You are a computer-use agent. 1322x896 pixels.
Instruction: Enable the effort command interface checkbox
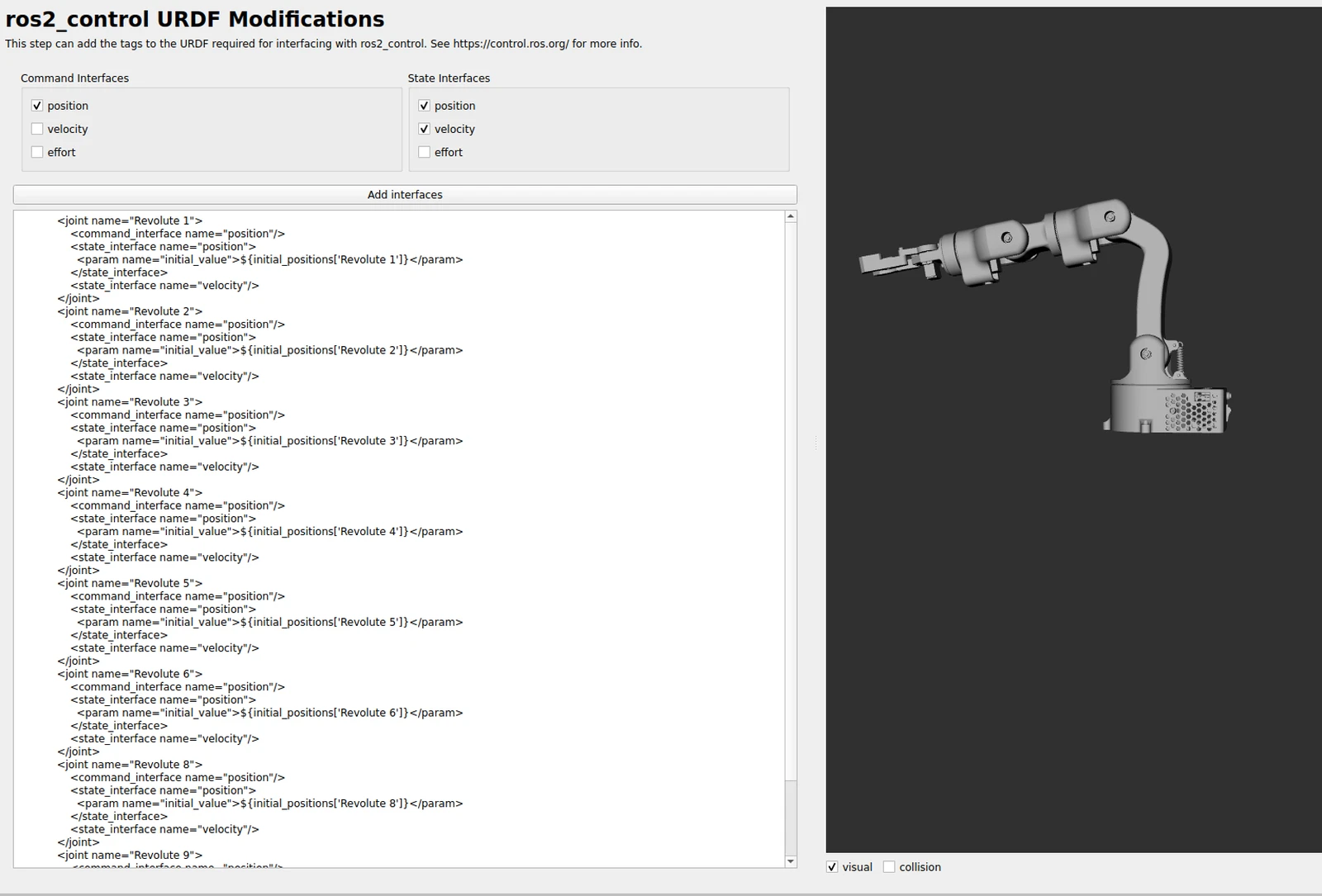(37, 152)
